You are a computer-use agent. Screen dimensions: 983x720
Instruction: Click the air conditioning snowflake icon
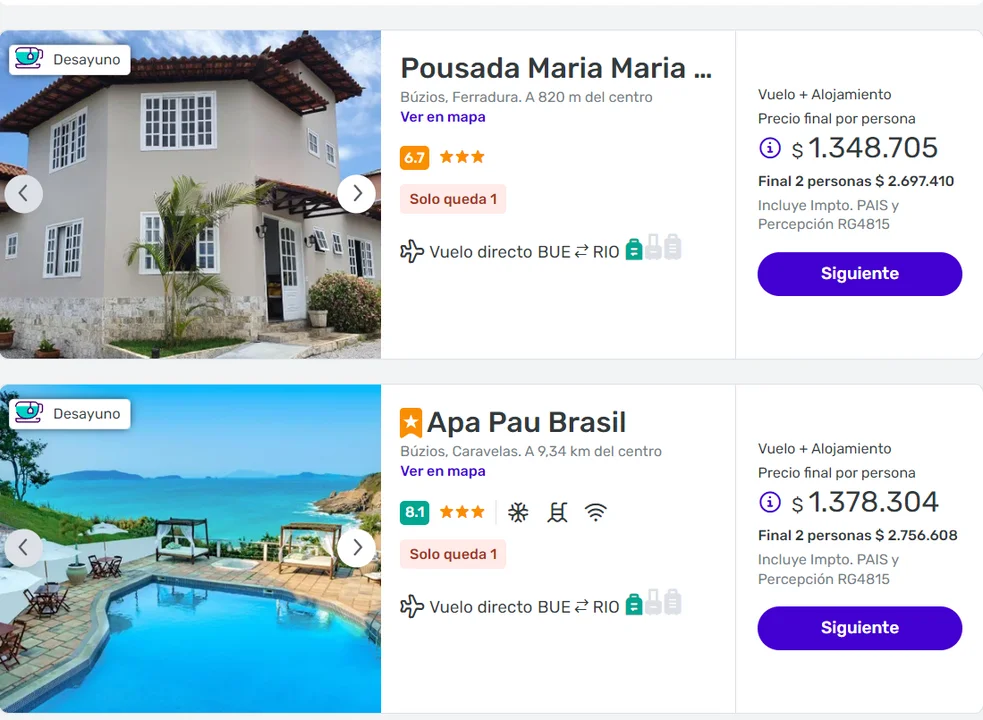coord(518,513)
